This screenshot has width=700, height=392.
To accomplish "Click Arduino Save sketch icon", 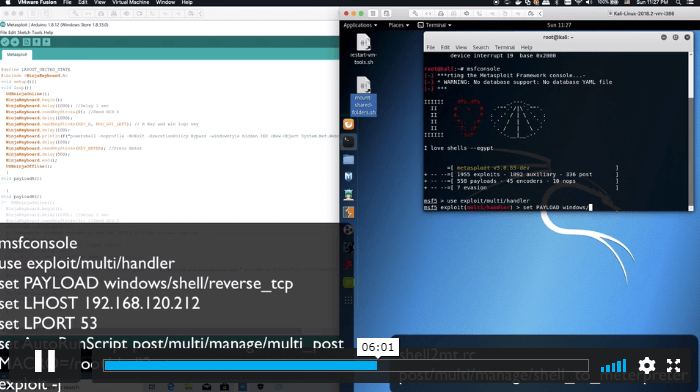I will pos(46,42).
